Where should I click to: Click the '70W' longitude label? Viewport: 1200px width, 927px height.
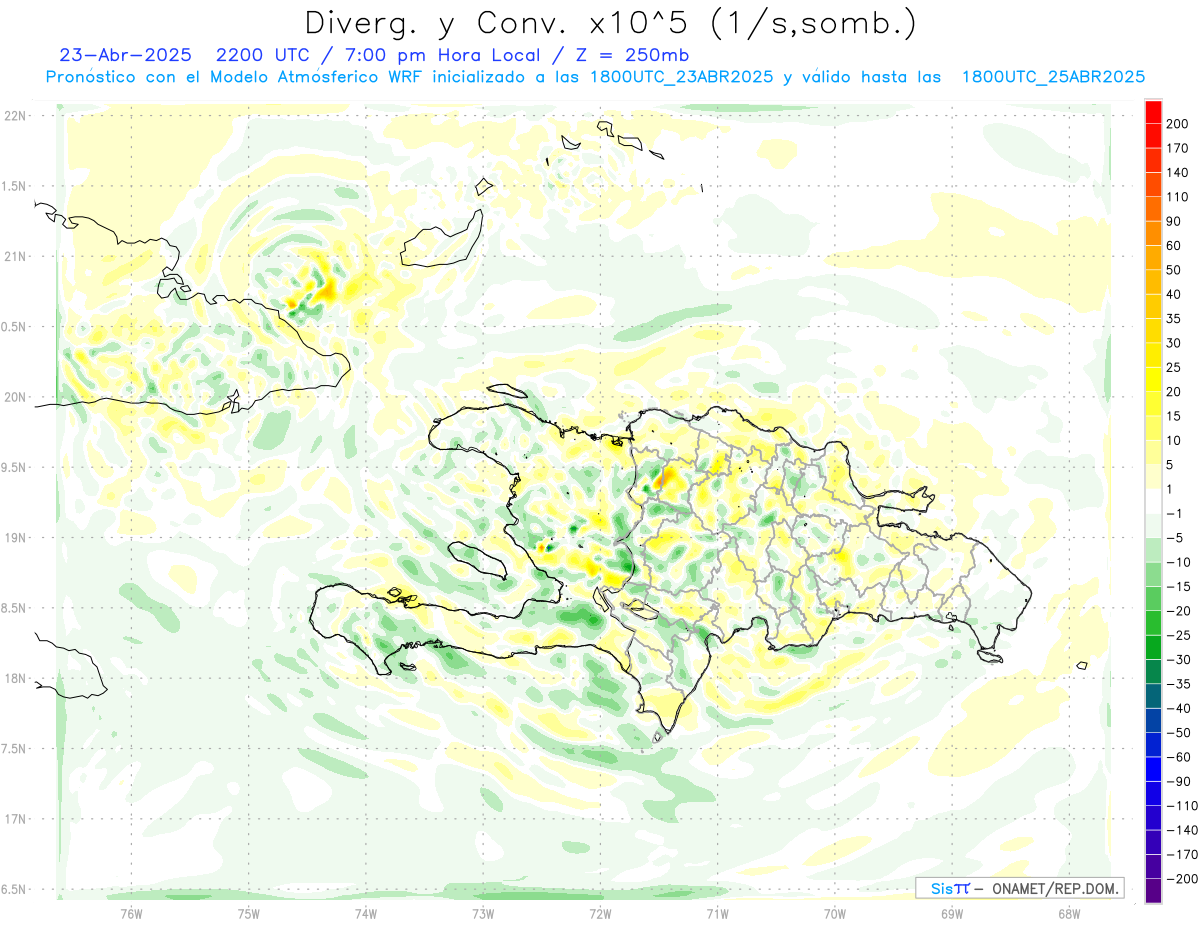tap(835, 913)
